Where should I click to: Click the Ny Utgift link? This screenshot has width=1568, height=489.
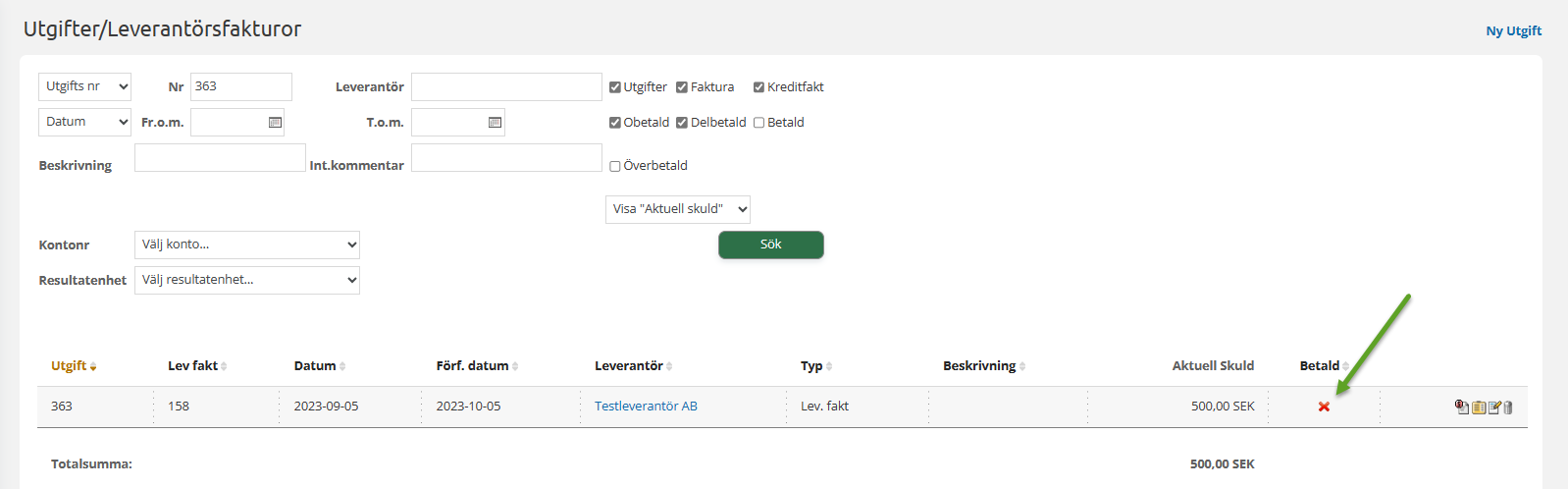[x=1513, y=30]
